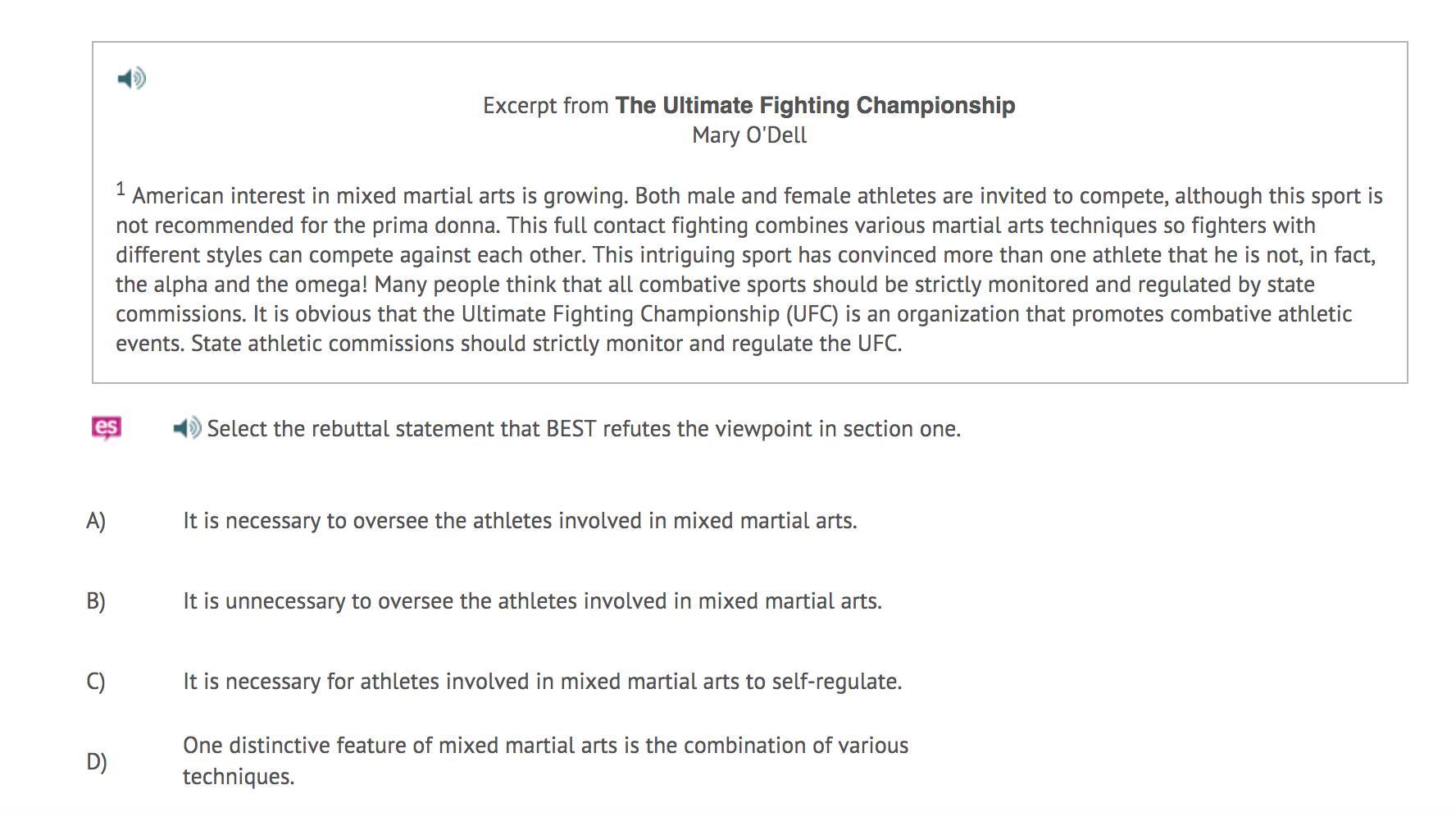Select answer choice letter A)

pos(96,521)
